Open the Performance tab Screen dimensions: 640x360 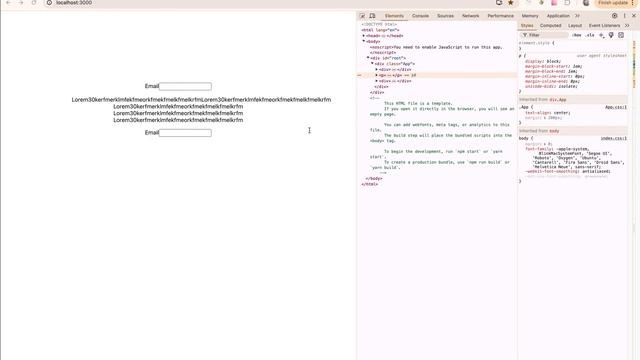click(x=500, y=16)
